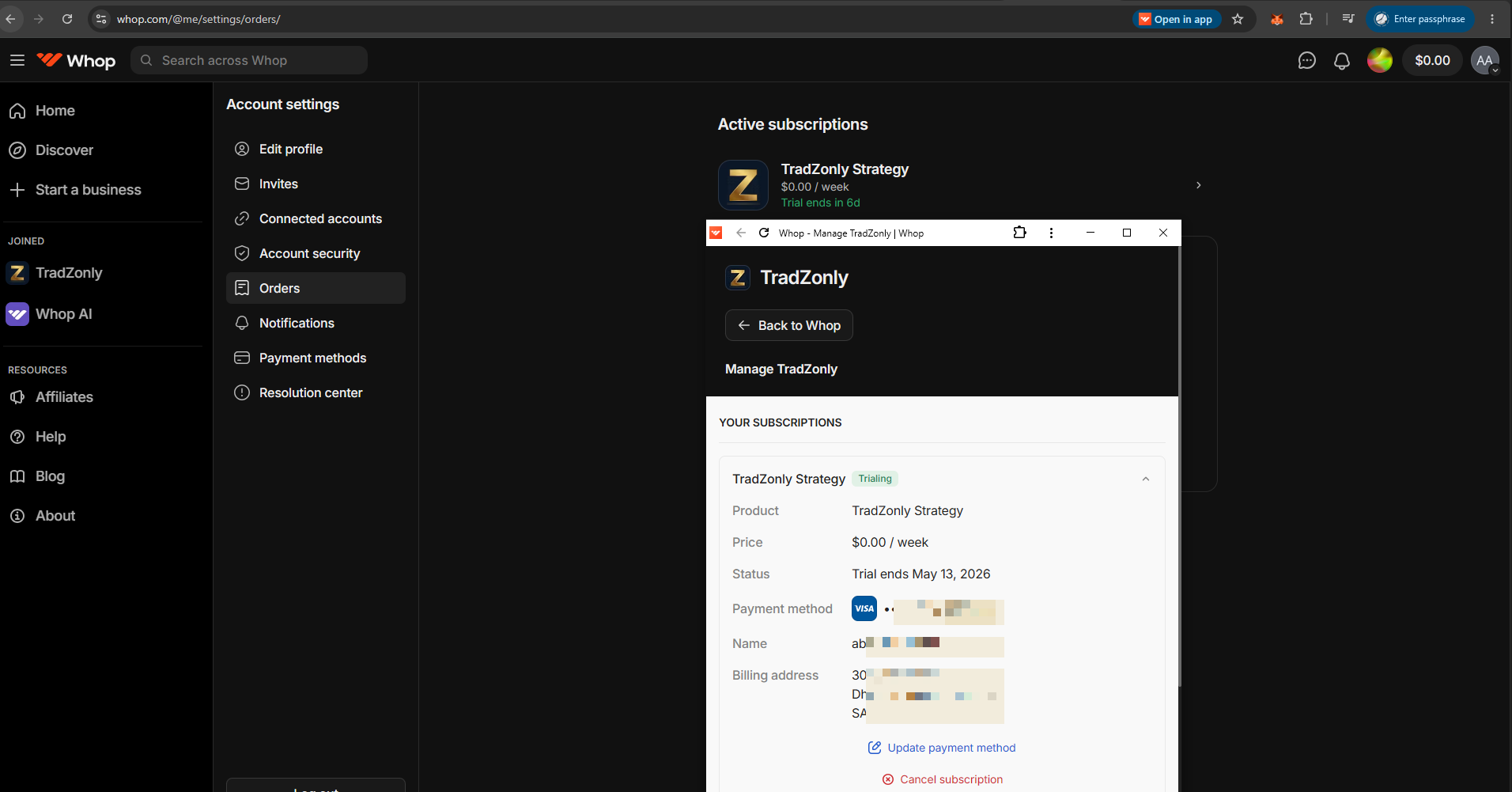Viewport: 1512px width, 792px height.
Task: Click the Account security shield icon
Action: [242, 253]
